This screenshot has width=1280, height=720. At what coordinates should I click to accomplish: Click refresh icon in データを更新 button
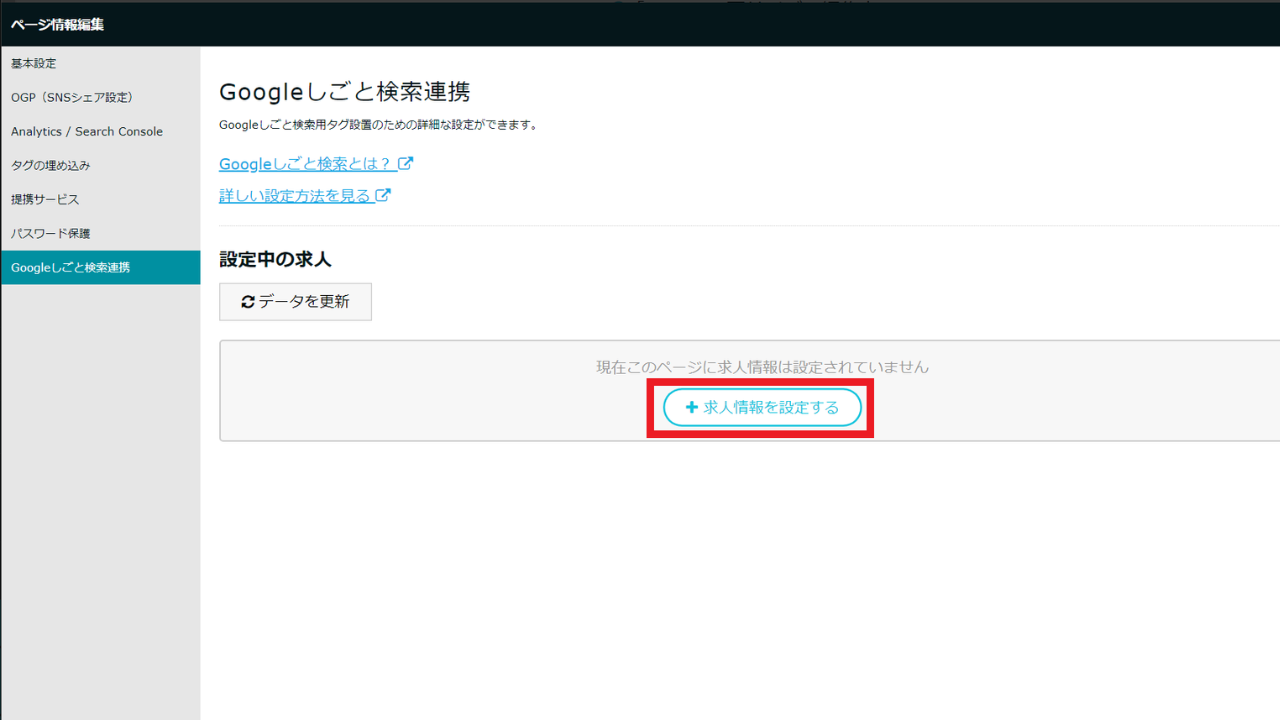click(x=248, y=302)
